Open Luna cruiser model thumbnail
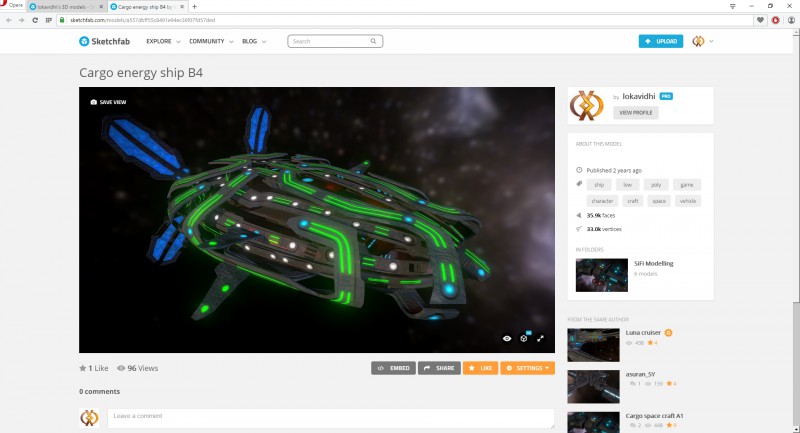The width and height of the screenshot is (800, 433). (x=593, y=345)
